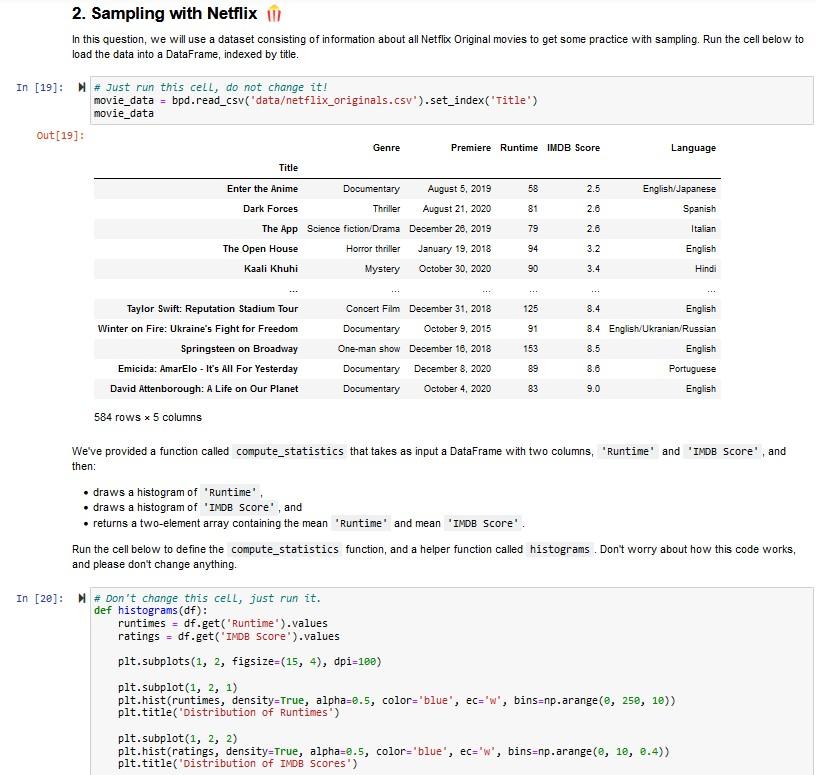The image size is (816, 775).
Task: Click the Enter the Anime row
Action: pos(407,188)
